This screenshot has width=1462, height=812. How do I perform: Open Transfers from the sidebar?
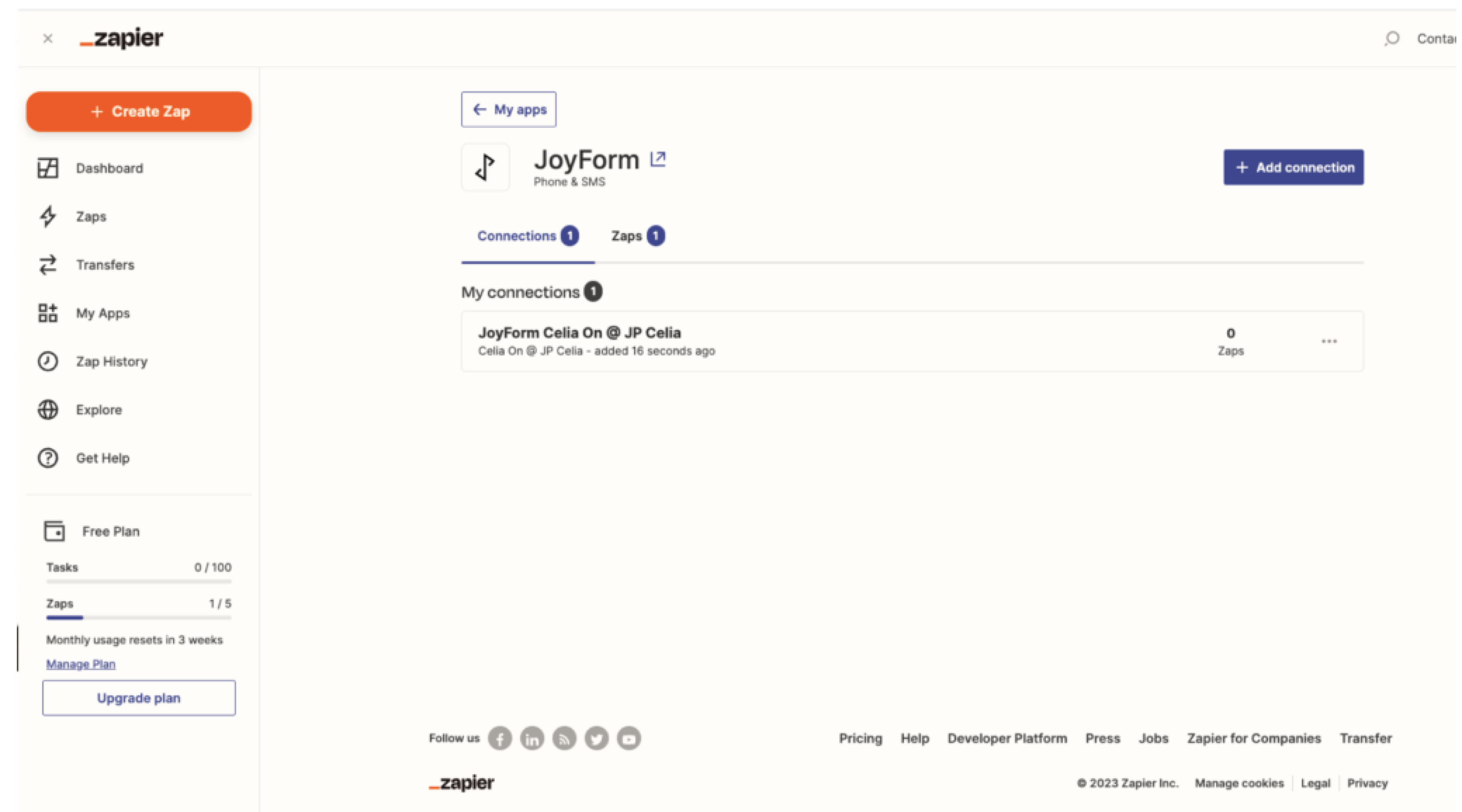pyautogui.click(x=106, y=265)
